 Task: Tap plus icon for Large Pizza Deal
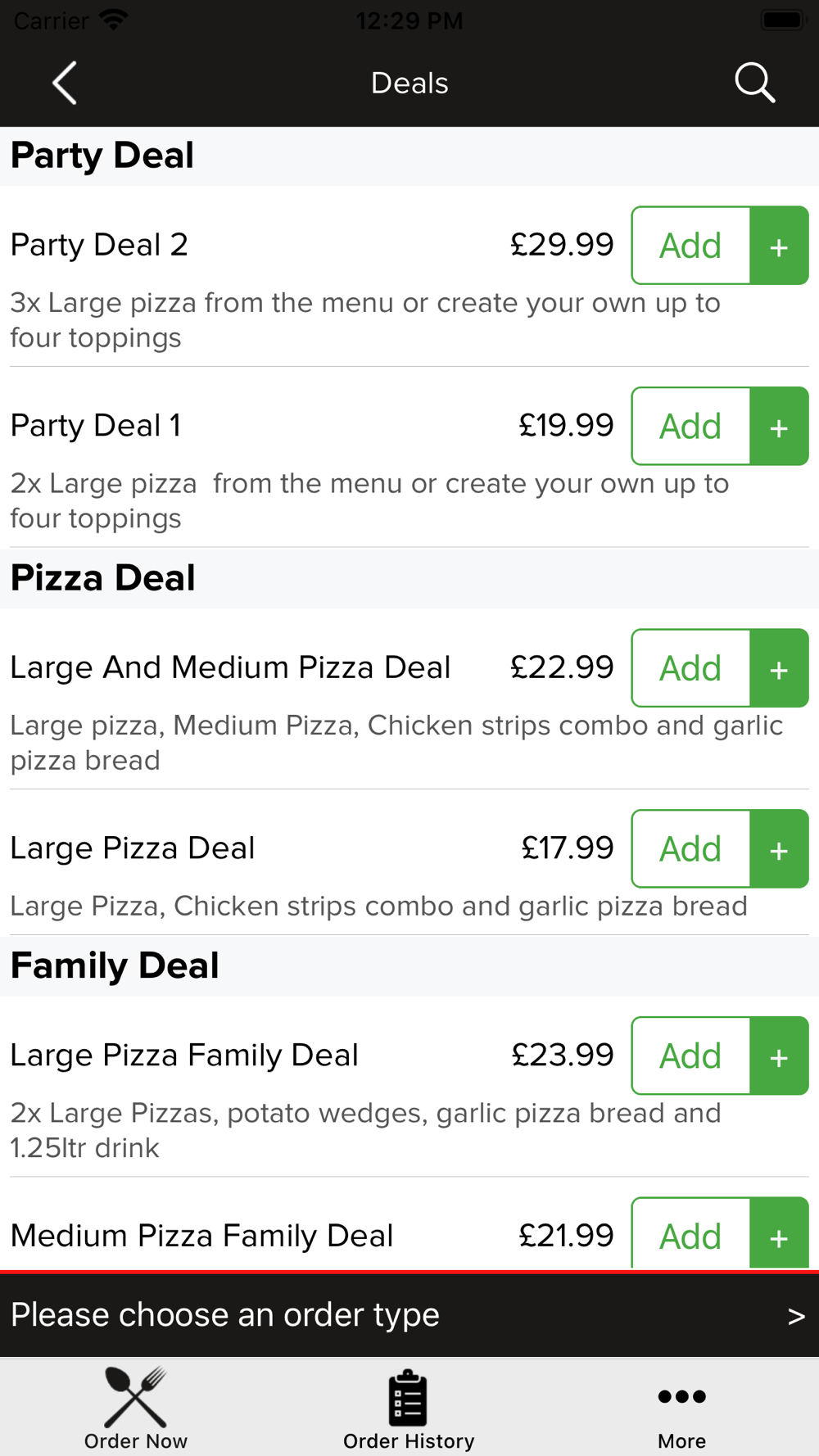(780, 849)
